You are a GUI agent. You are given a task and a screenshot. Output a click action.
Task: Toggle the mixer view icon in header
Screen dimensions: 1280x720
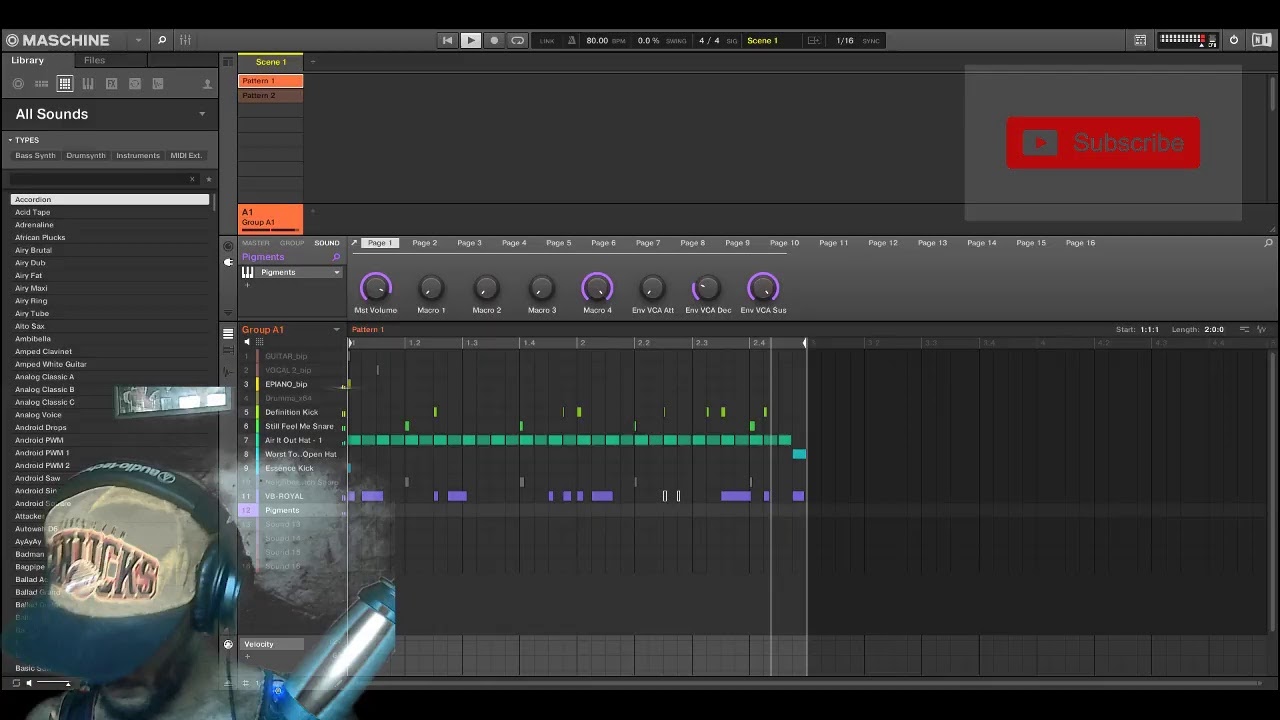pyautogui.click(x=185, y=40)
